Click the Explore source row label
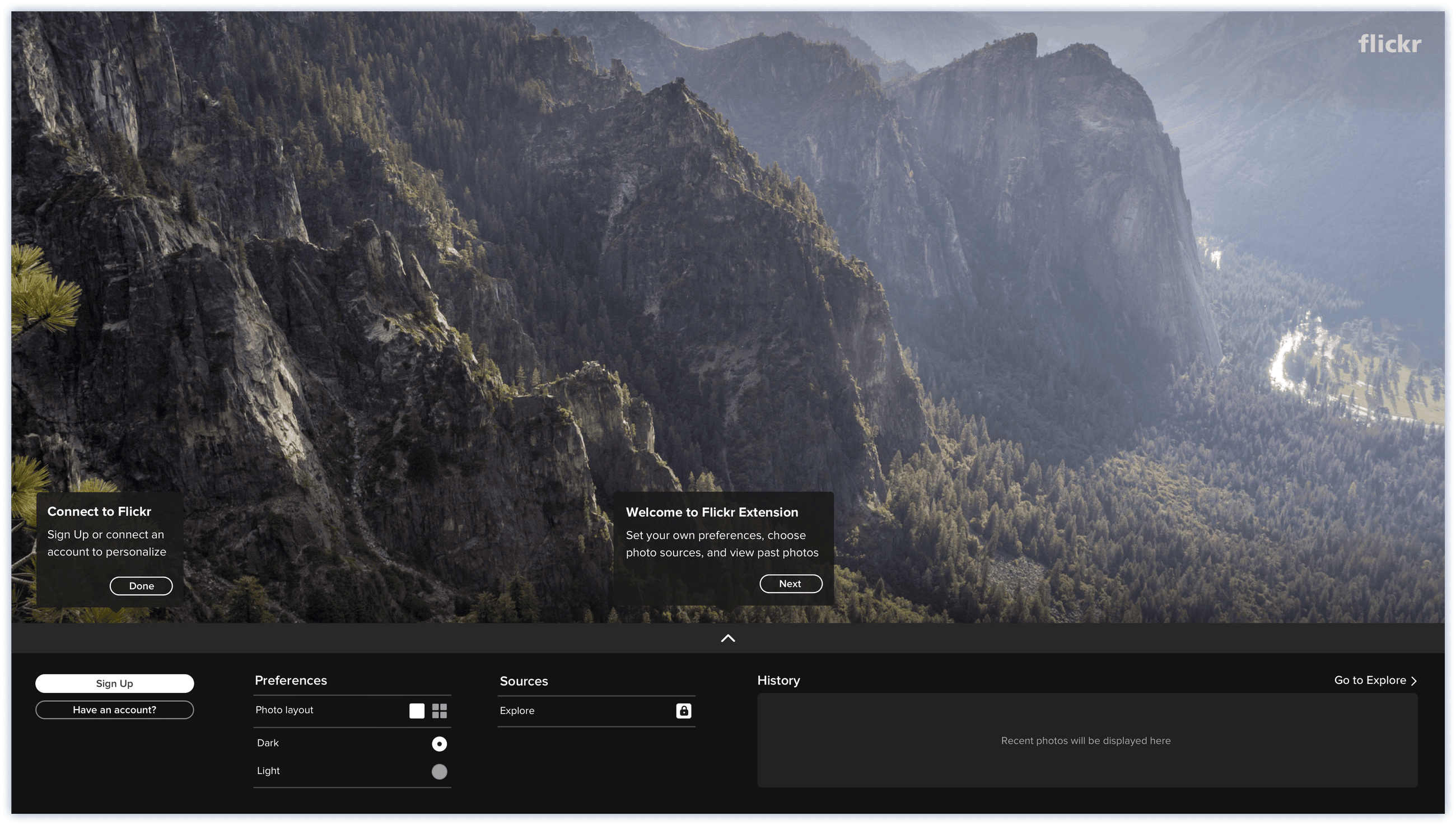 [517, 711]
